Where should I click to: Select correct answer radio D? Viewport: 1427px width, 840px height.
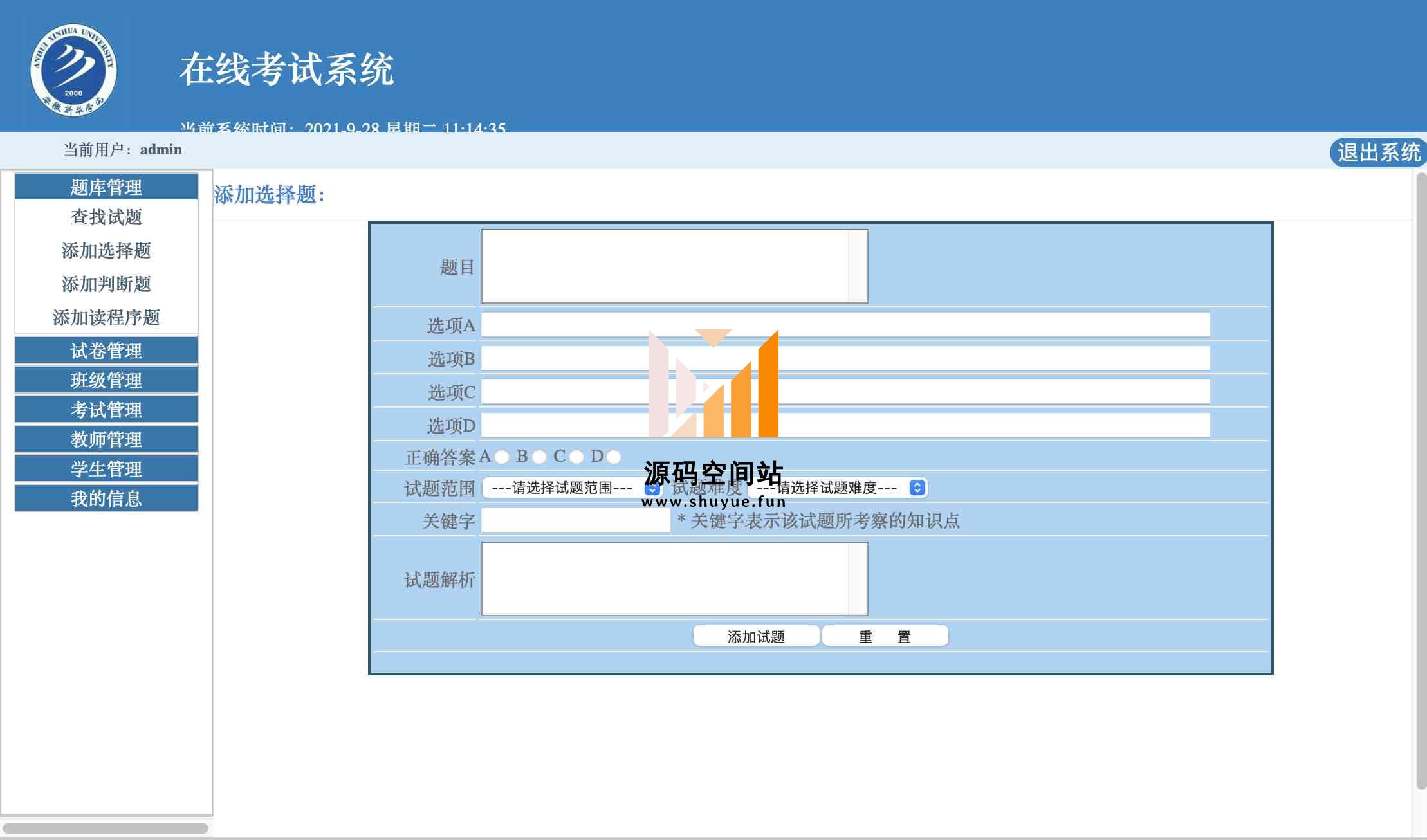pos(614,457)
